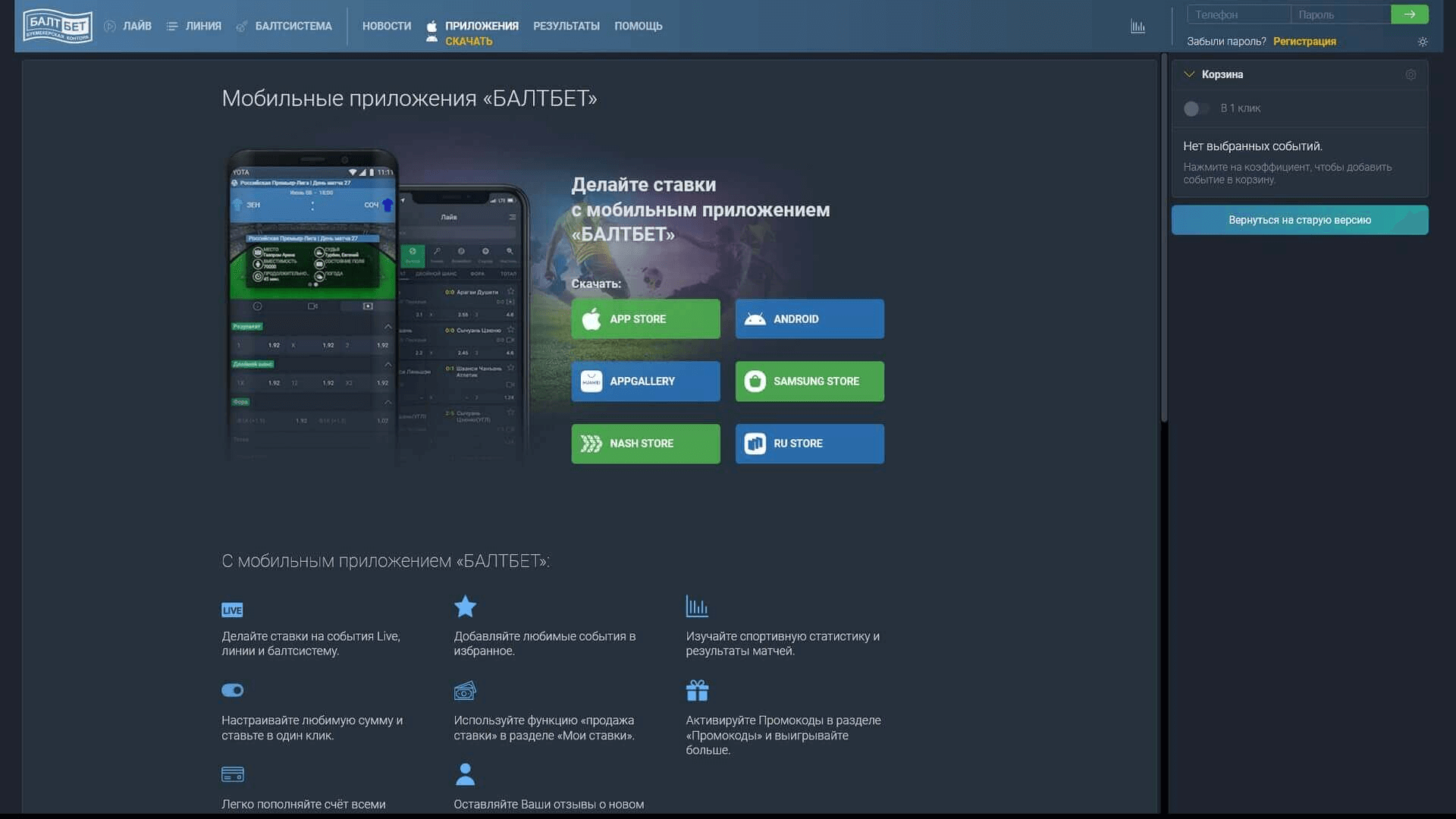This screenshot has width=1456, height=819.
Task: Click the Baltbet logo in the header
Action: tap(58, 27)
